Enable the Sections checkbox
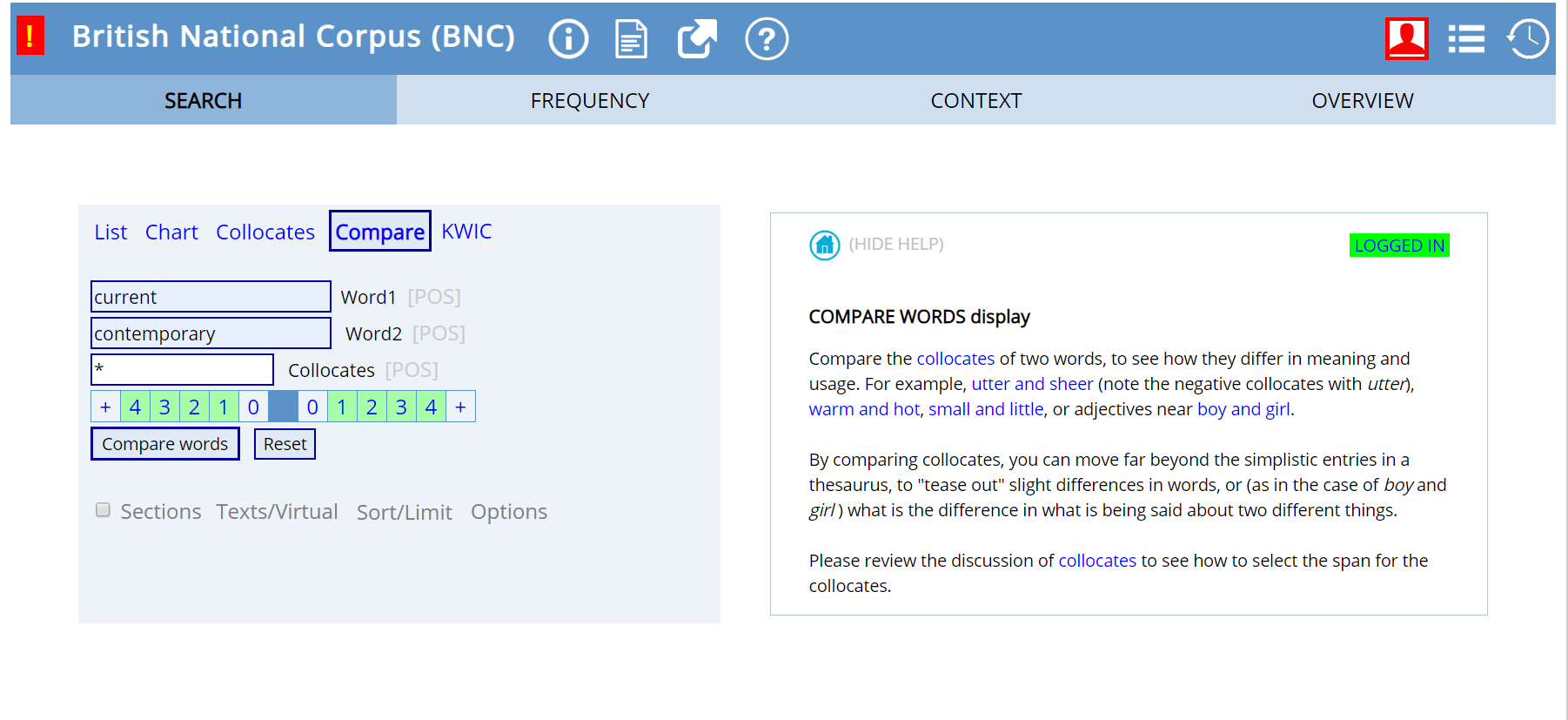This screenshot has height=720, width=1568. (104, 510)
